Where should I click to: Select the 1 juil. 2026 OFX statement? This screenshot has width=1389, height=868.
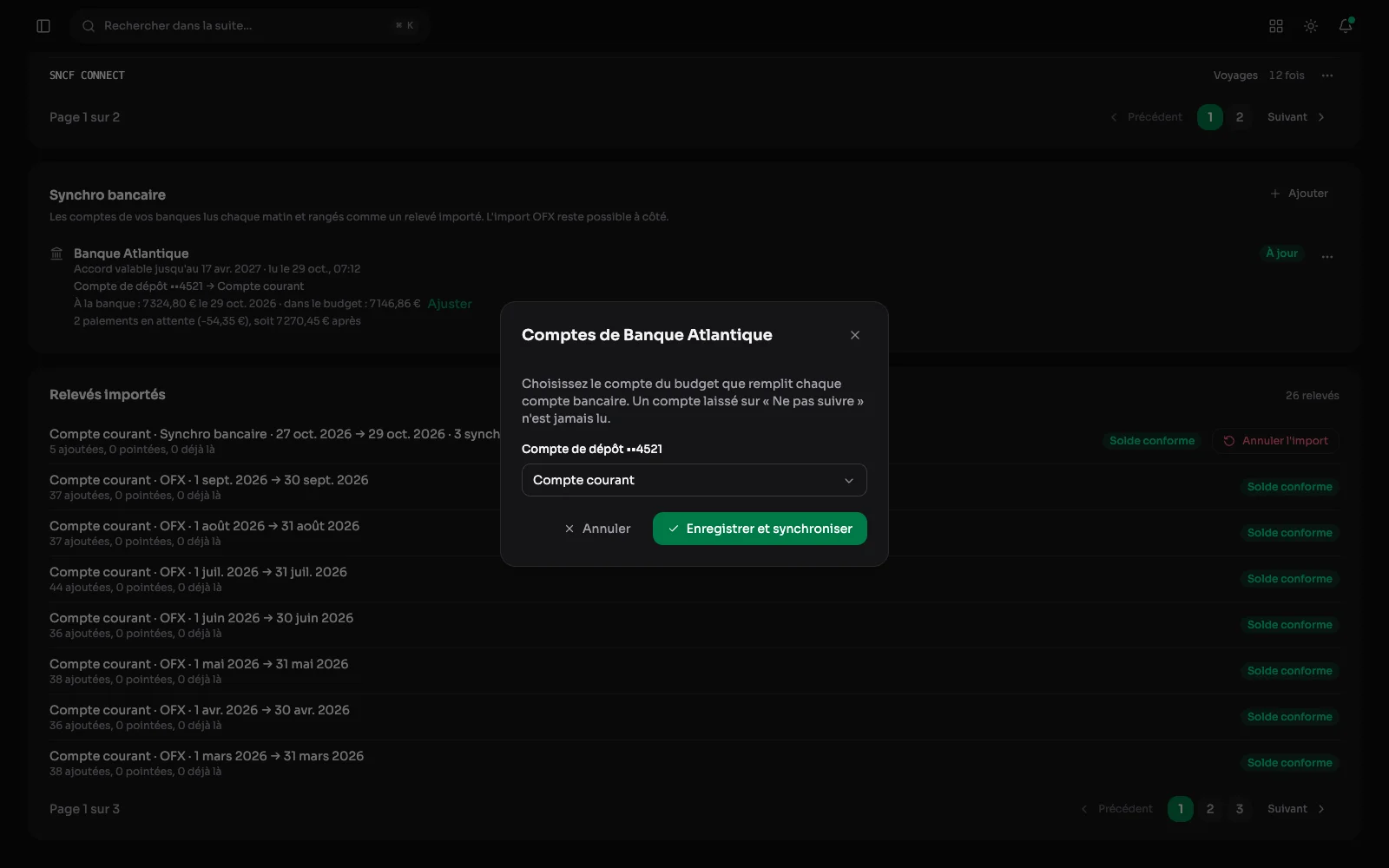pos(694,579)
